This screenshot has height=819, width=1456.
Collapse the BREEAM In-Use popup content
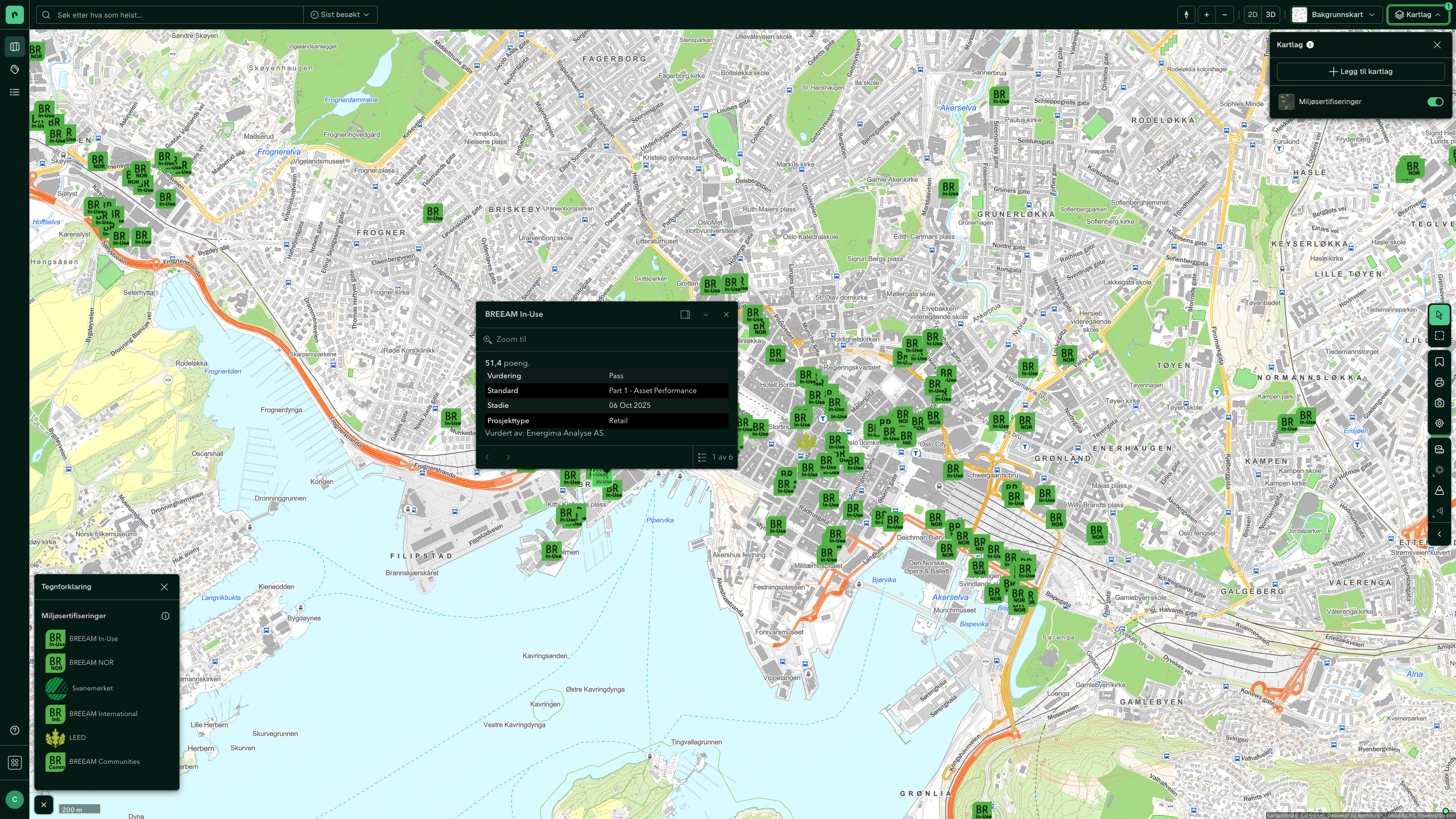coord(706,315)
